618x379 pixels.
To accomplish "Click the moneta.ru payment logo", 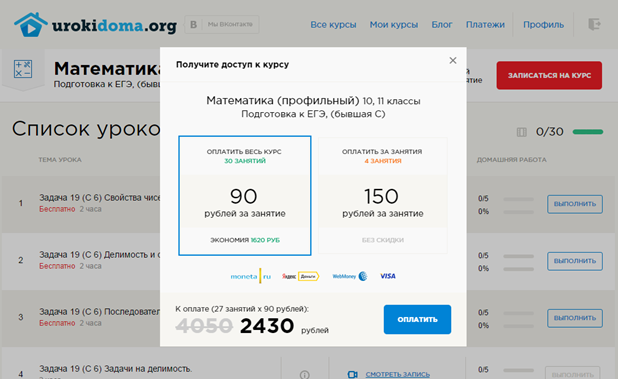I will click(251, 276).
